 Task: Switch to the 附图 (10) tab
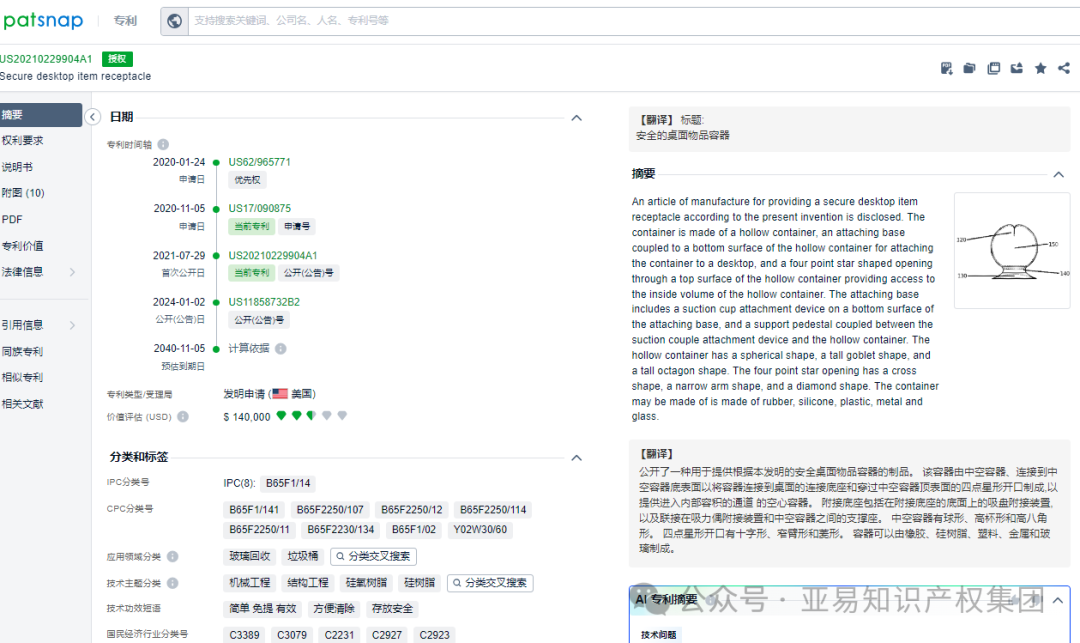pos(30,191)
